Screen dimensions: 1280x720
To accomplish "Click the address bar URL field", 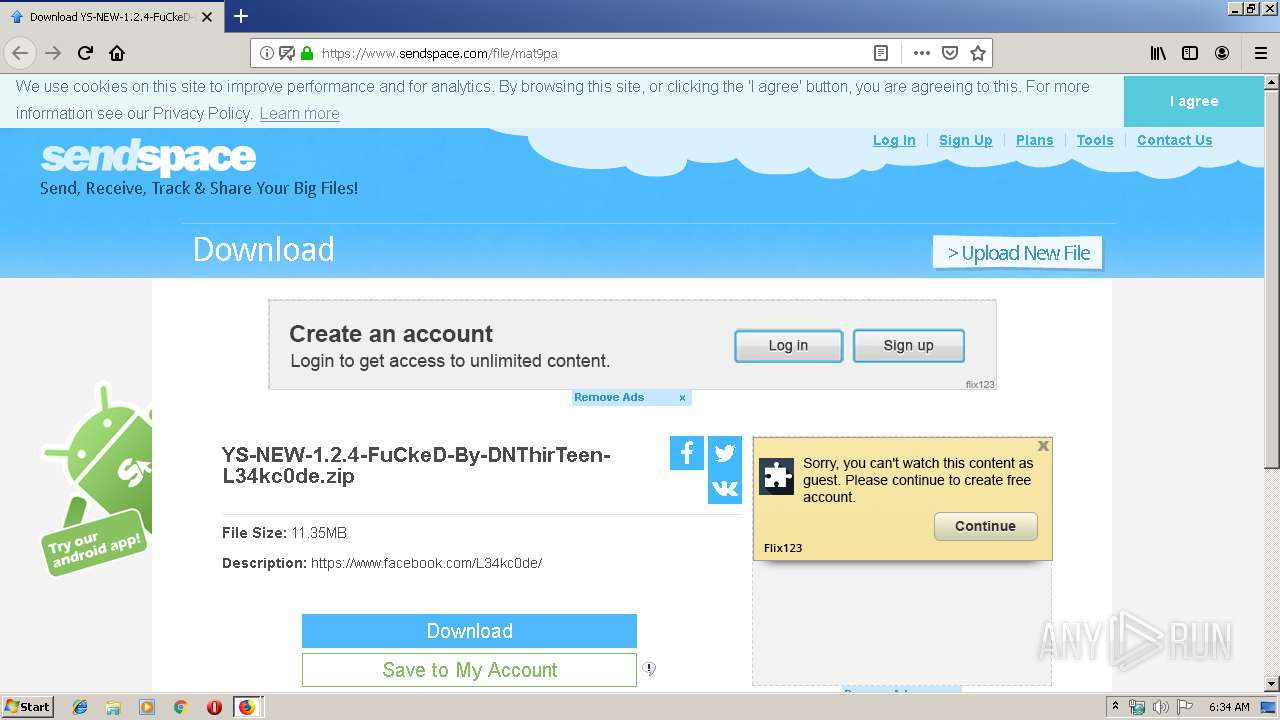I will (590, 53).
